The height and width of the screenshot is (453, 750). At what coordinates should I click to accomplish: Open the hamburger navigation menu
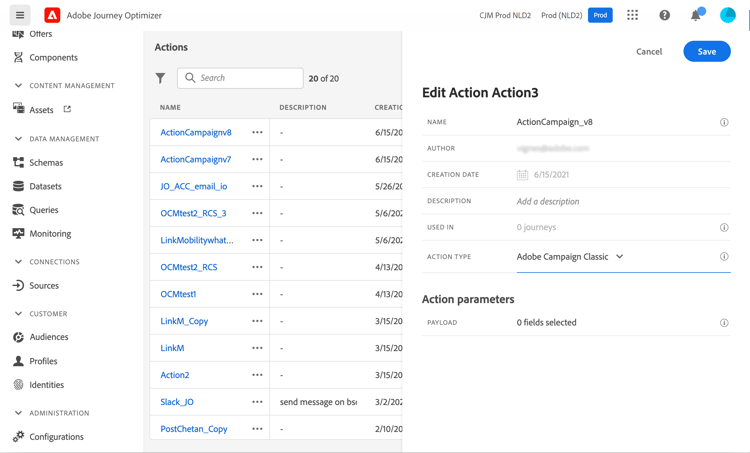point(20,15)
